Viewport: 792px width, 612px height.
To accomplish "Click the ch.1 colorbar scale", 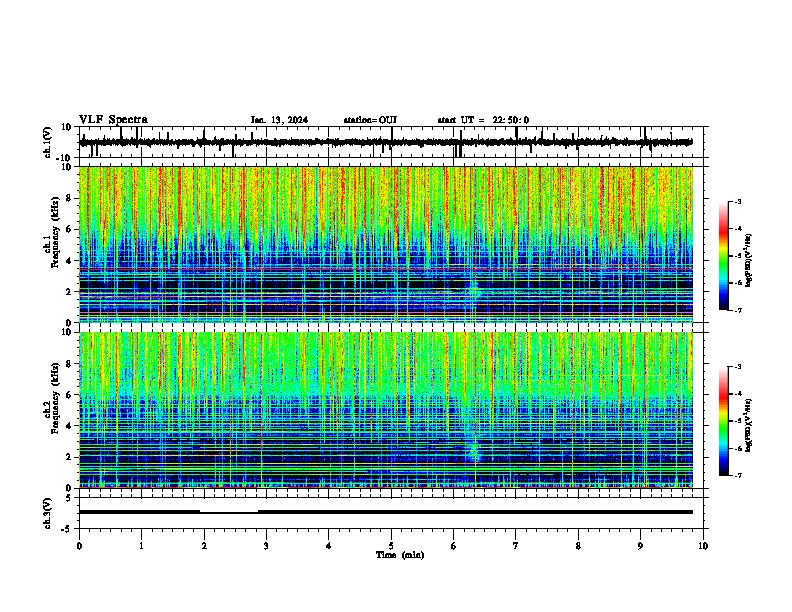I will tap(724, 256).
